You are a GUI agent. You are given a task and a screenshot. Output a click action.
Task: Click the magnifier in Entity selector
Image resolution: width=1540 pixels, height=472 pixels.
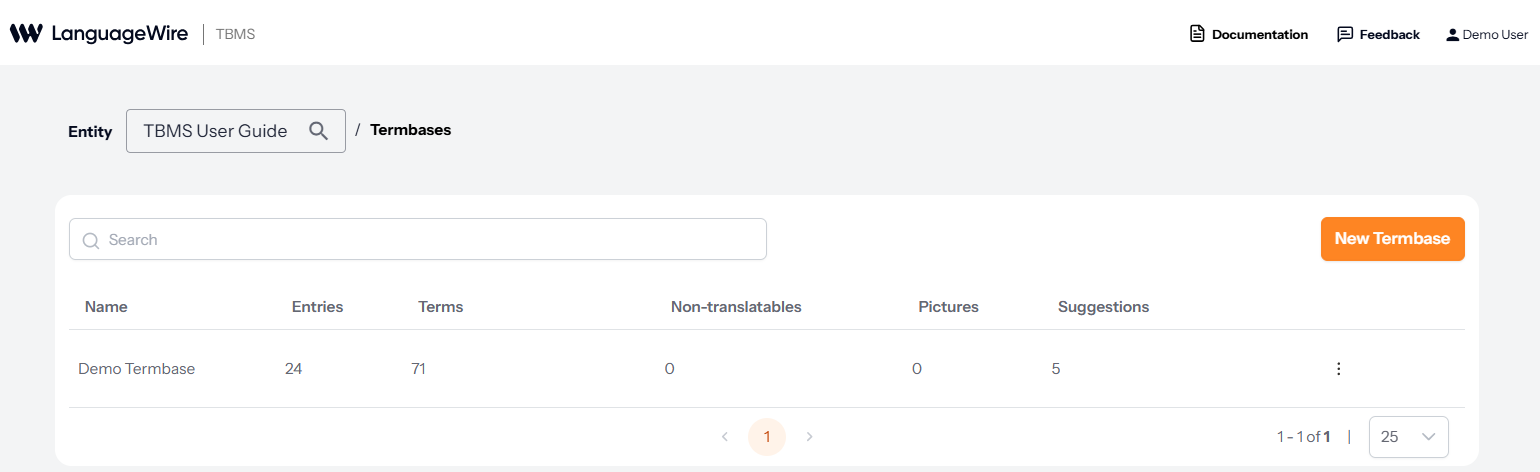click(x=319, y=131)
